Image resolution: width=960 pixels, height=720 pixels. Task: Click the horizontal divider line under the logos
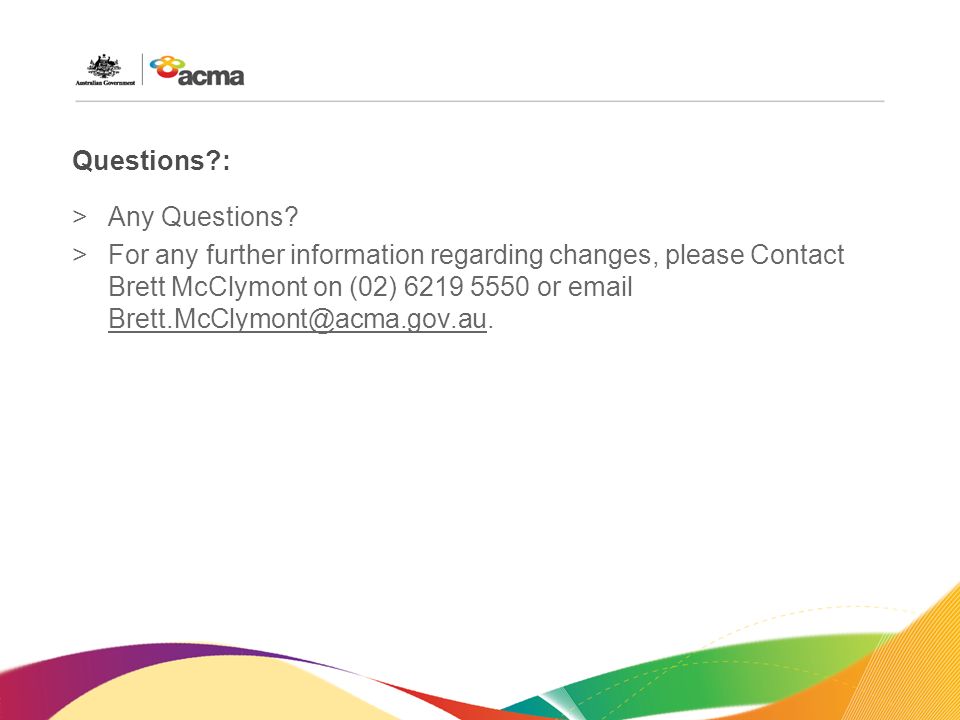point(479,101)
